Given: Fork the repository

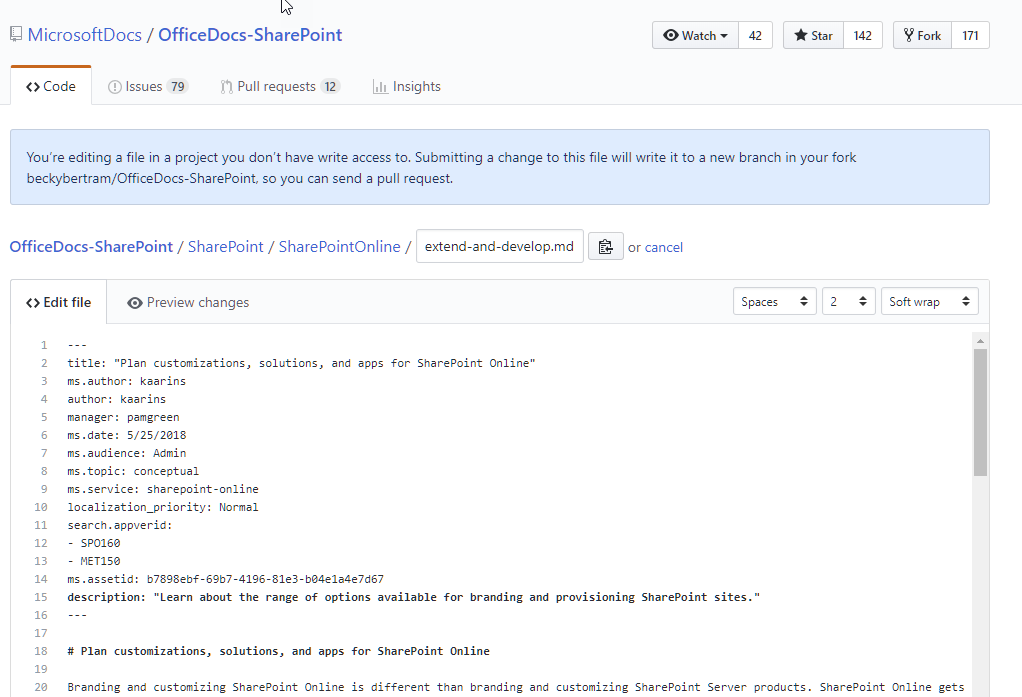Looking at the screenshot, I should click(922, 36).
